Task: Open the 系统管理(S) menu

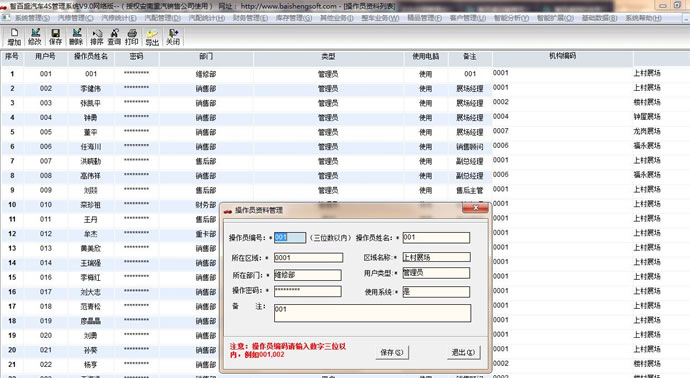Action: [x=32, y=18]
